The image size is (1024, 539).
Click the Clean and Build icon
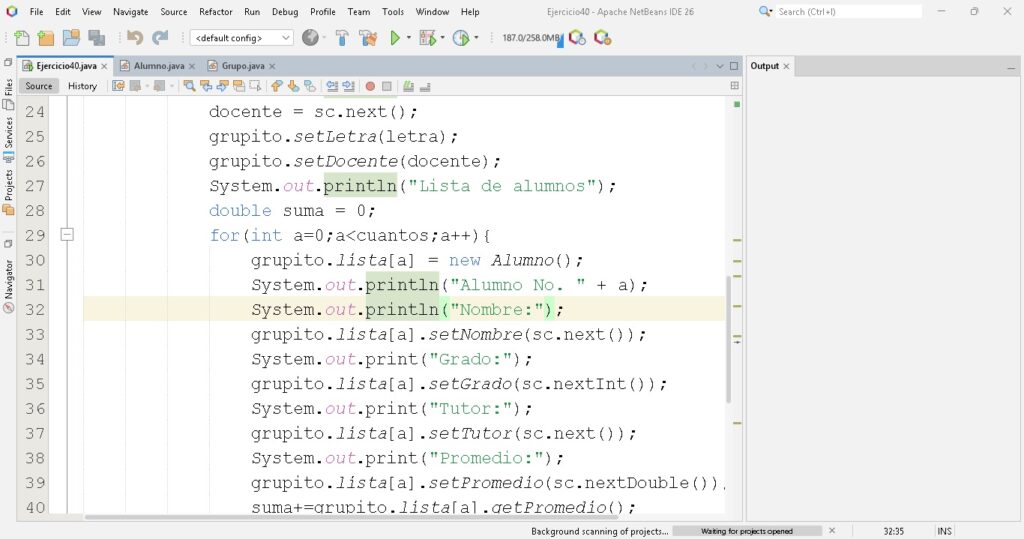368,38
